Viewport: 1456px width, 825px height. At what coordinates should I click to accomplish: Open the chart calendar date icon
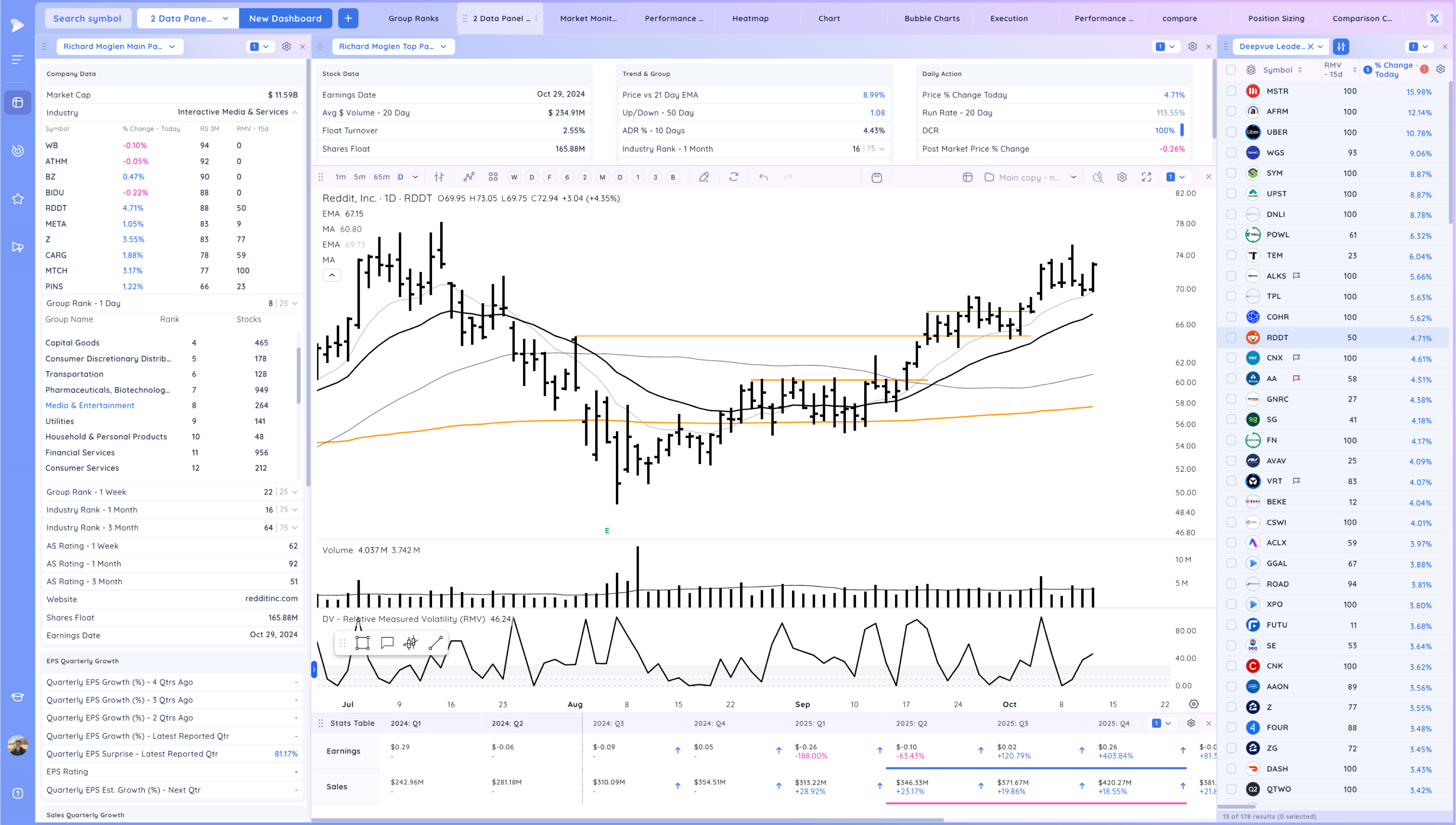click(x=877, y=177)
